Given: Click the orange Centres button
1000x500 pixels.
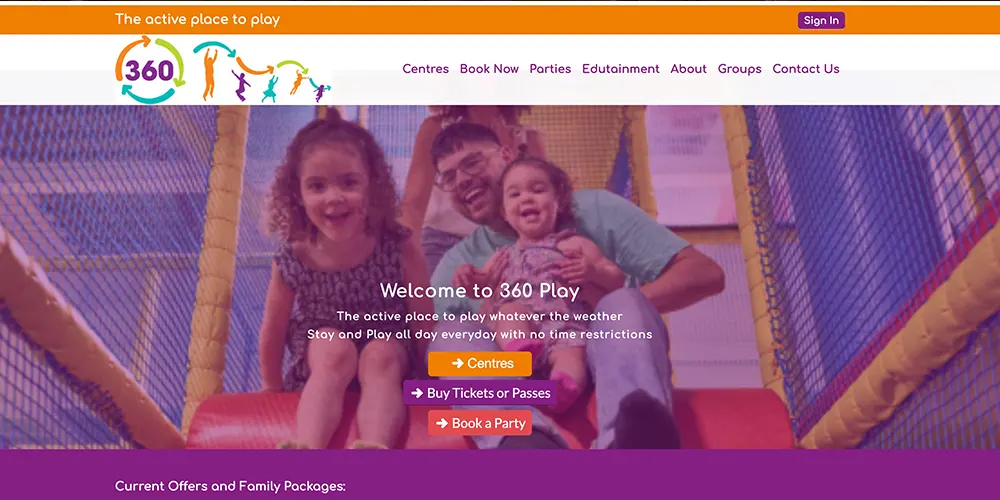Looking at the screenshot, I should [480, 364].
